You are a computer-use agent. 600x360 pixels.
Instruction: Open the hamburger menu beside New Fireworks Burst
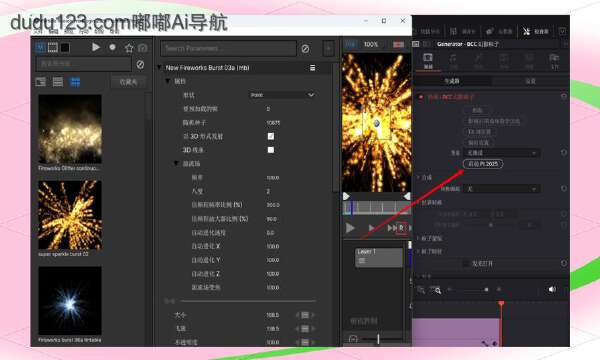313,68
